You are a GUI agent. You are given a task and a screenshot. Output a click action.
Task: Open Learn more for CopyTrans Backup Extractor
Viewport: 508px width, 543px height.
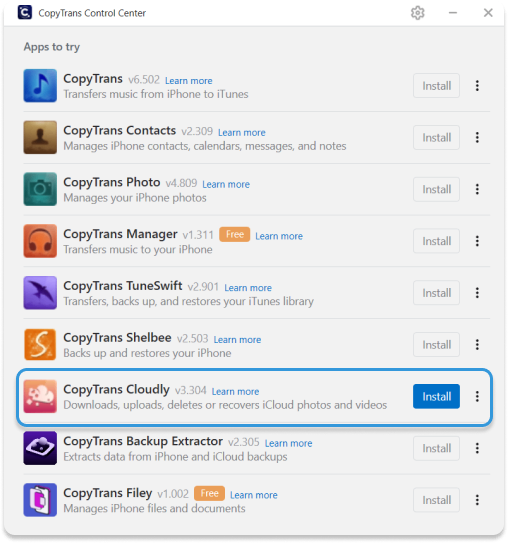pyautogui.click(x=288, y=443)
